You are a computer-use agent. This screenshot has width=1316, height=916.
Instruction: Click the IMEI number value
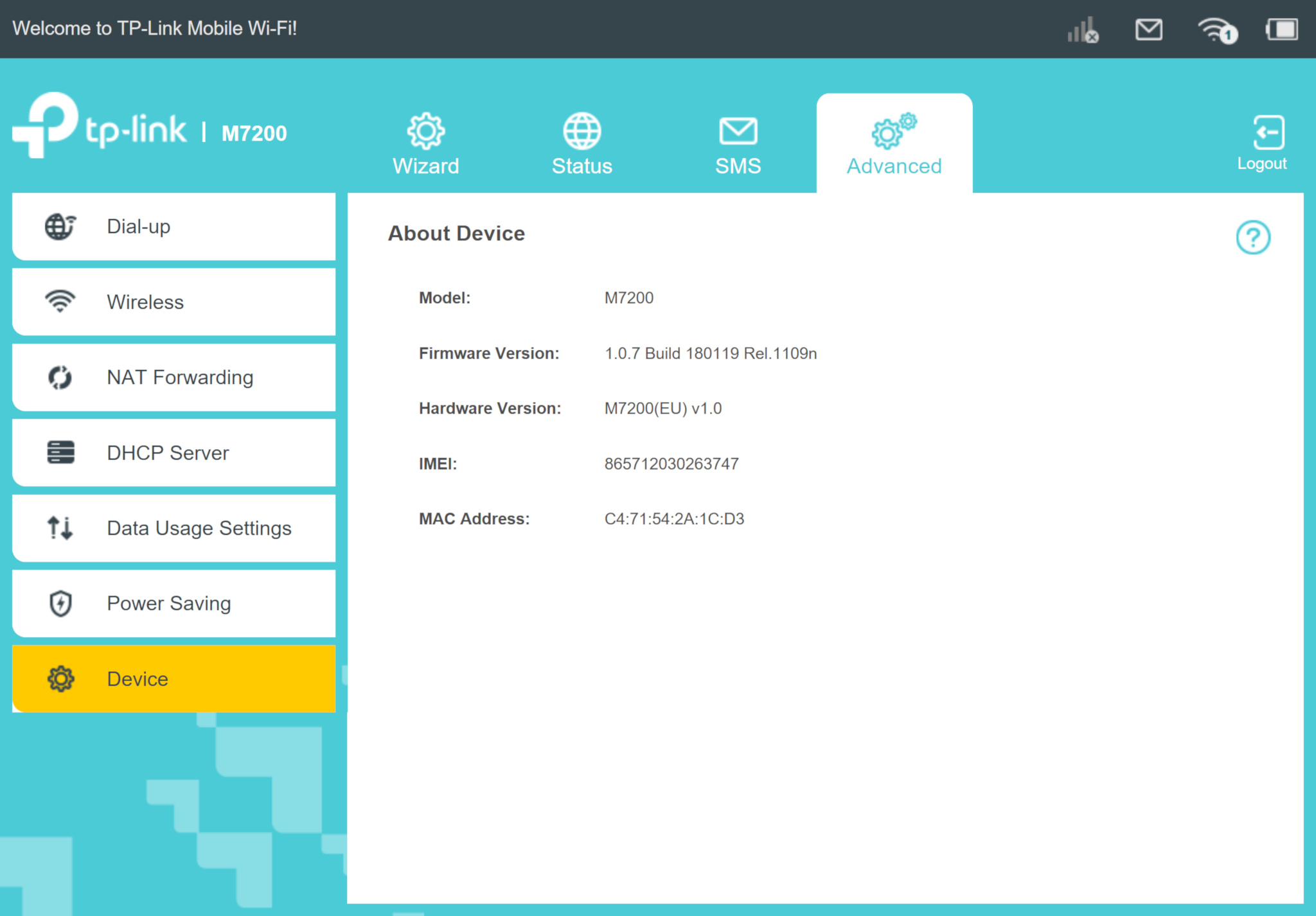[x=671, y=464]
